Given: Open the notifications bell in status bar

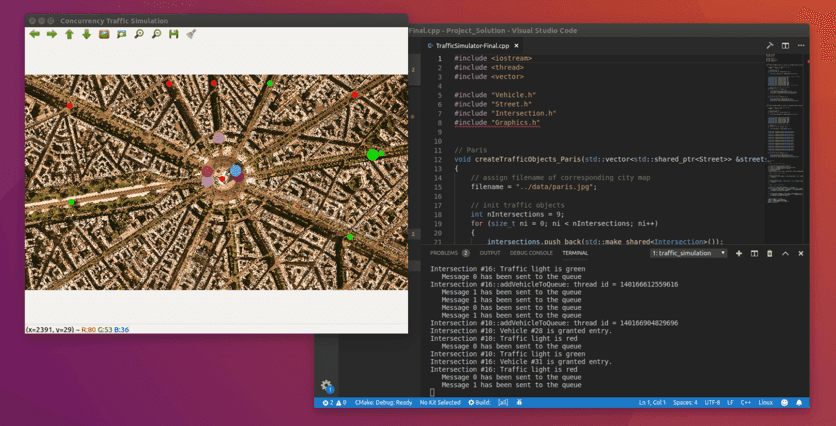Looking at the screenshot, I should [x=799, y=402].
